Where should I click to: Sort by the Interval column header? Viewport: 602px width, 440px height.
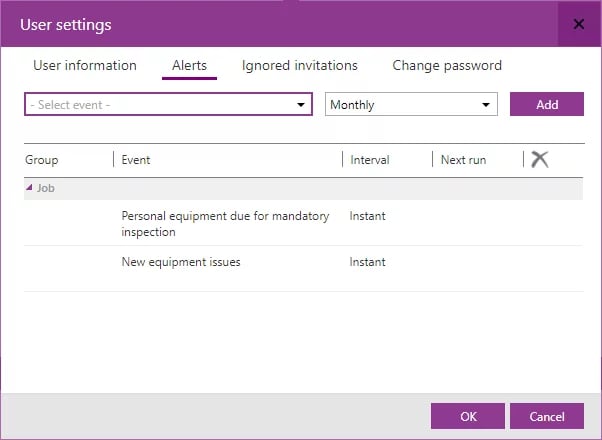pyautogui.click(x=370, y=160)
